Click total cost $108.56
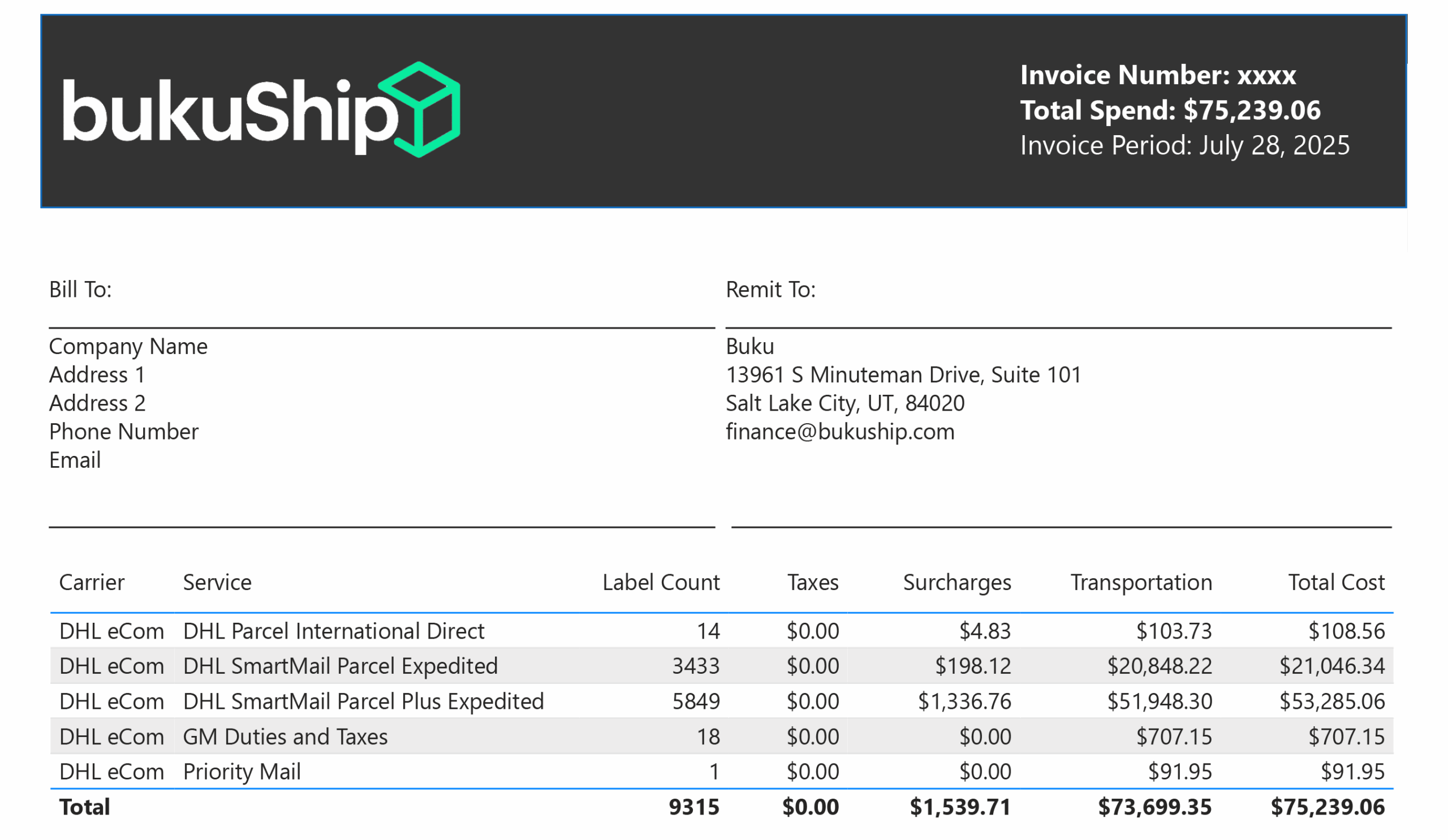 [1347, 631]
